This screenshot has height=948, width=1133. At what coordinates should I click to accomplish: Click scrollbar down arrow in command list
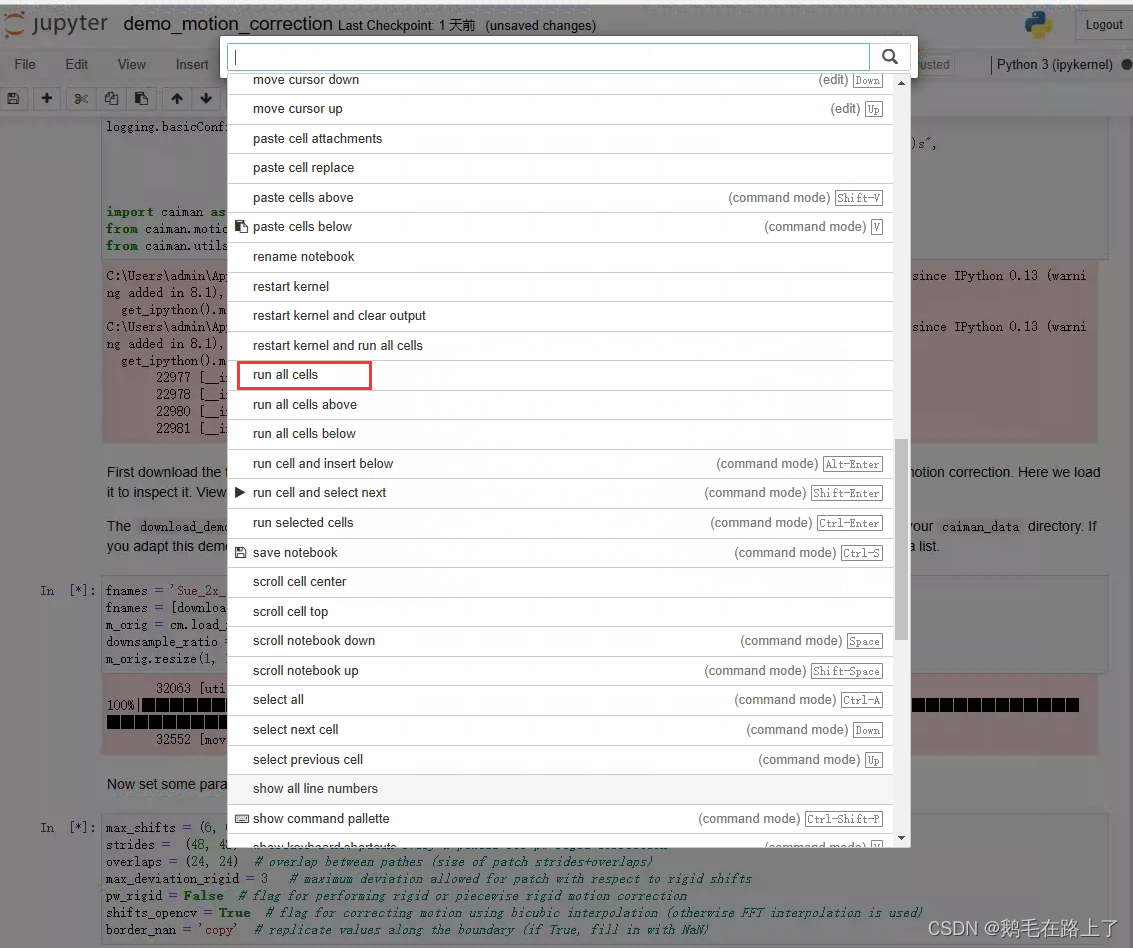[901, 838]
